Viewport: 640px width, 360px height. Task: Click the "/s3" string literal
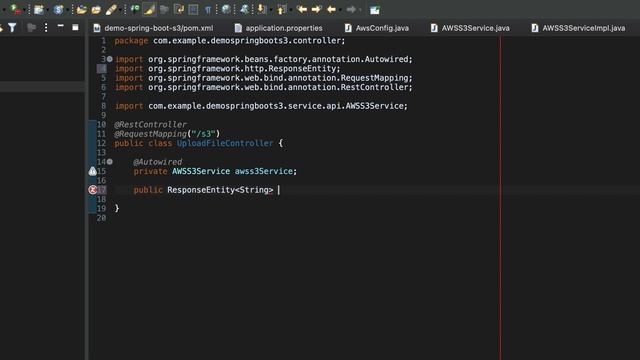click(203, 134)
